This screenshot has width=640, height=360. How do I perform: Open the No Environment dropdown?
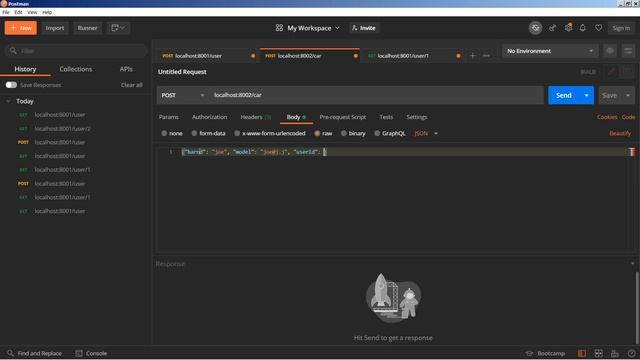click(550, 51)
